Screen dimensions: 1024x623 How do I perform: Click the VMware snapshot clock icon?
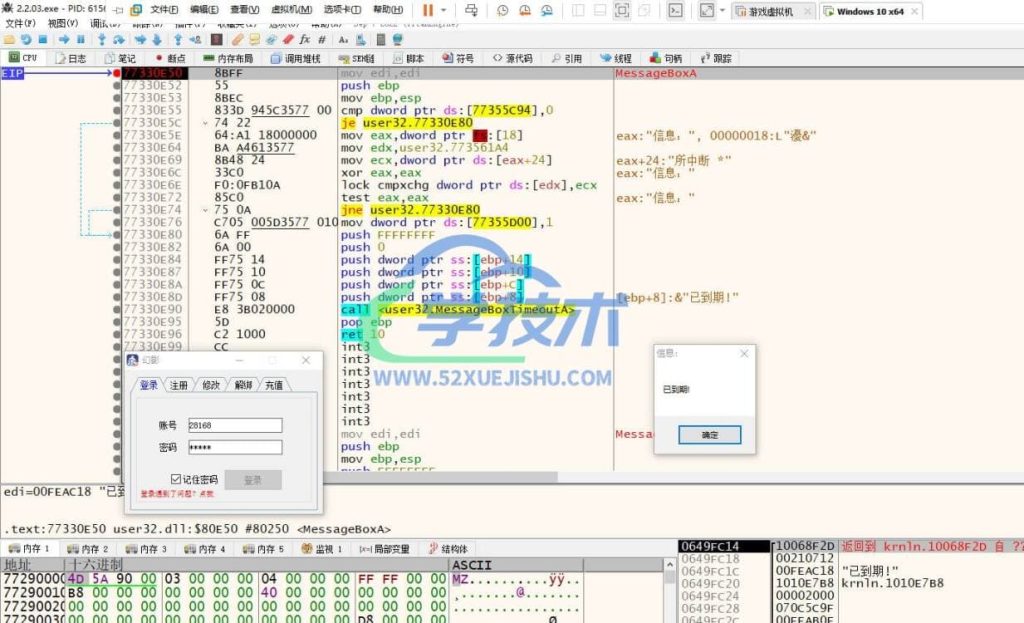click(502, 10)
